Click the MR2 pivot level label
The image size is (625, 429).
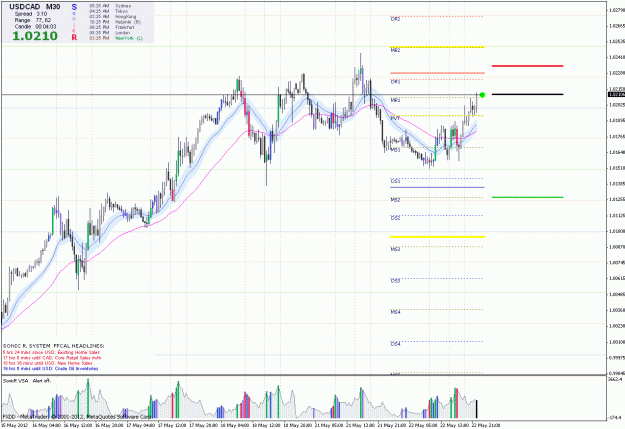[x=395, y=51]
